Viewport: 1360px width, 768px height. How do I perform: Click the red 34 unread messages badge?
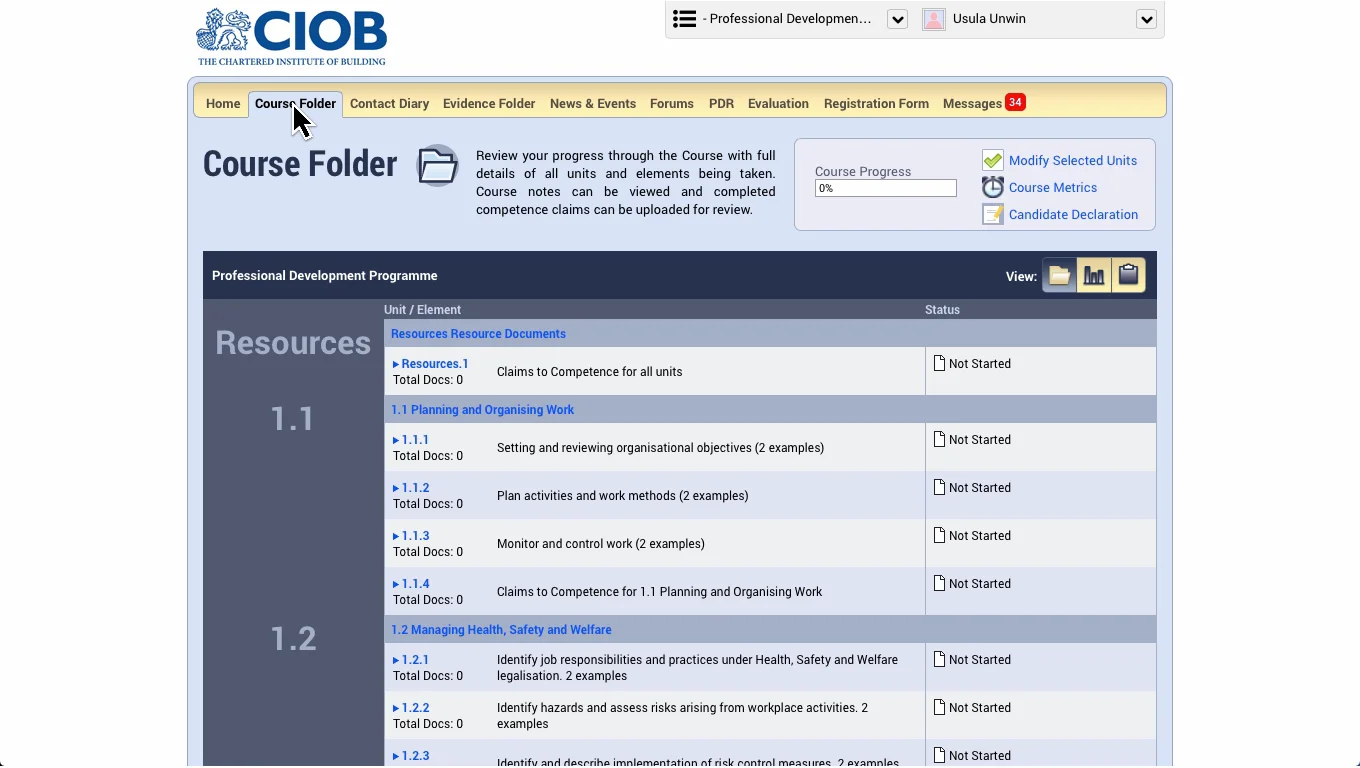[x=1015, y=102]
